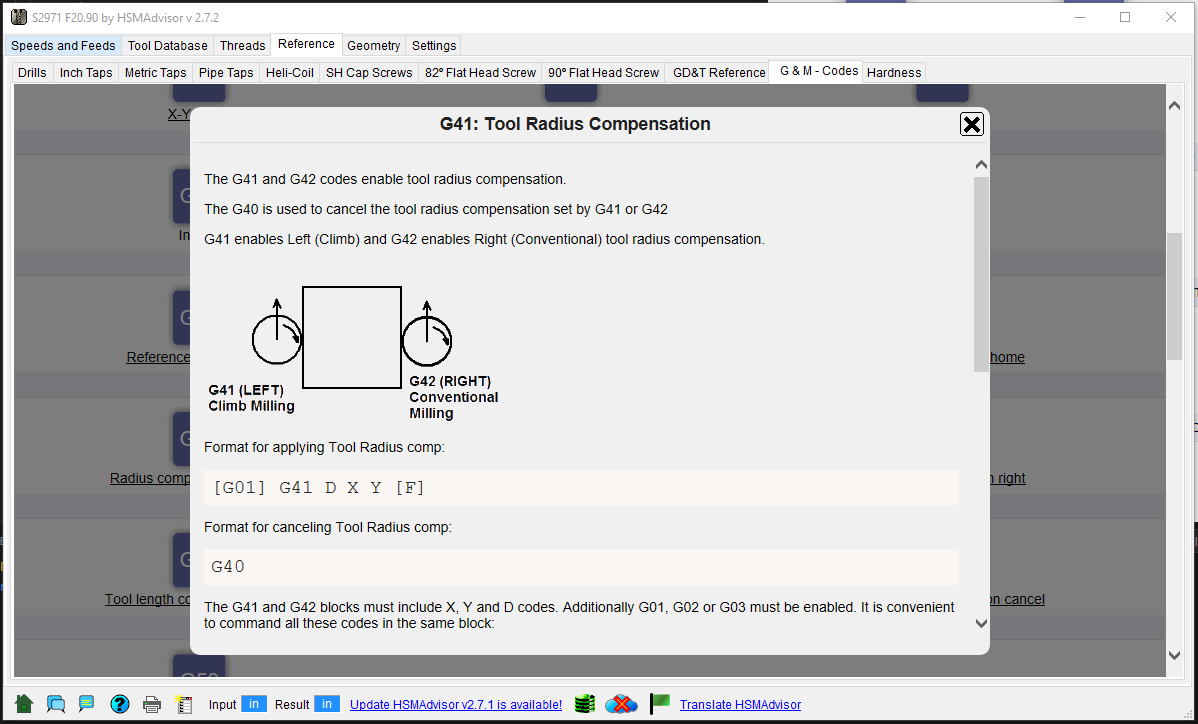Click the cloud with red X icon
The width and height of the screenshot is (1198, 724).
pos(620,704)
